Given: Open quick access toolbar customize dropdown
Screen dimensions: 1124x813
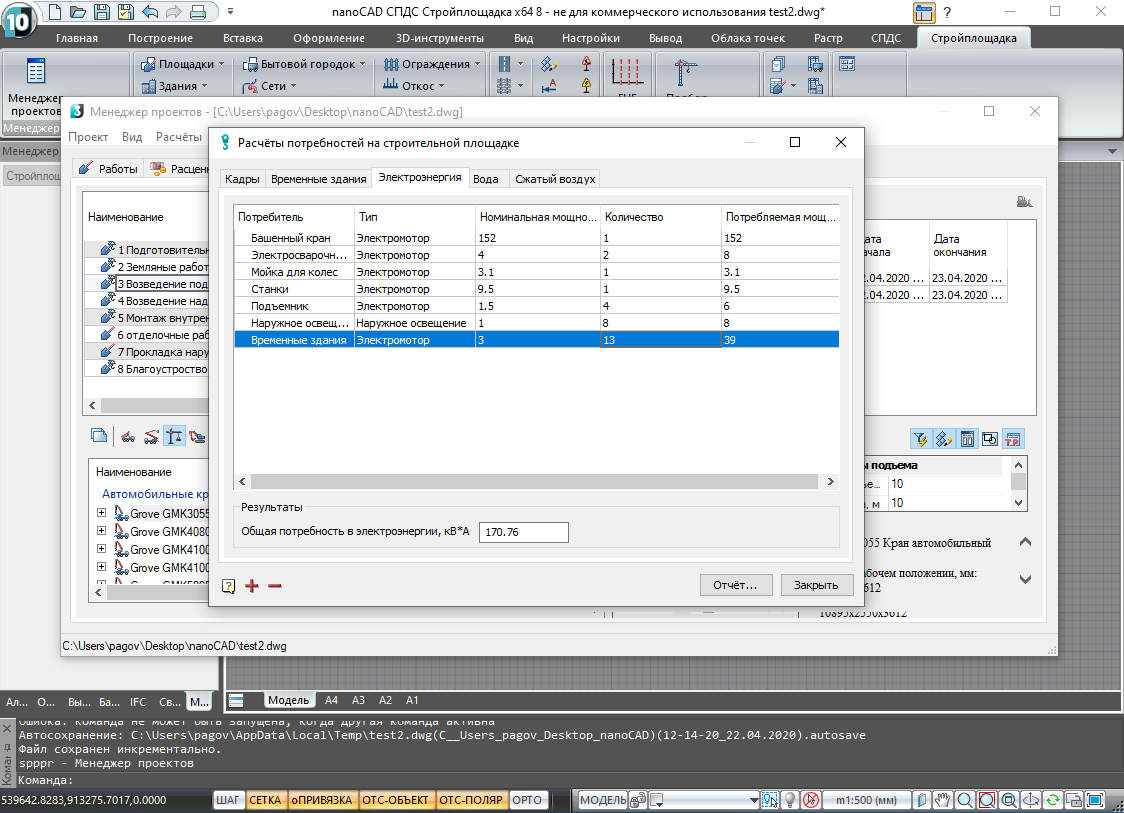Looking at the screenshot, I should pyautogui.click(x=230, y=11).
